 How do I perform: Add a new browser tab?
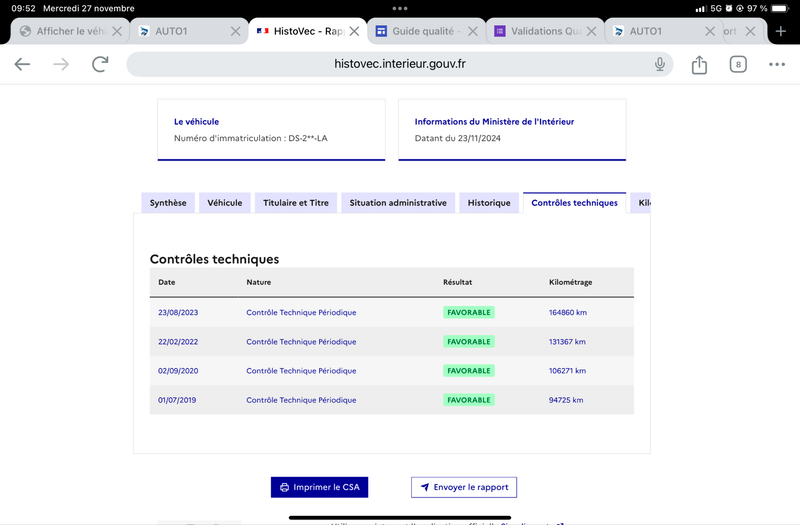click(781, 31)
